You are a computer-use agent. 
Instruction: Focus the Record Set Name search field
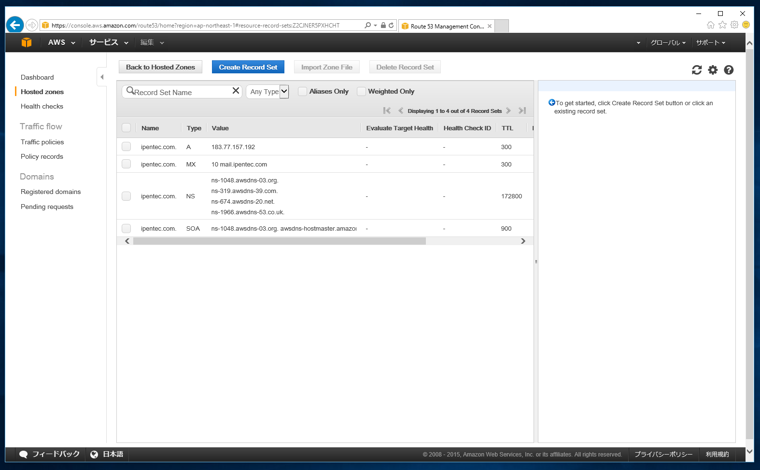click(x=182, y=92)
